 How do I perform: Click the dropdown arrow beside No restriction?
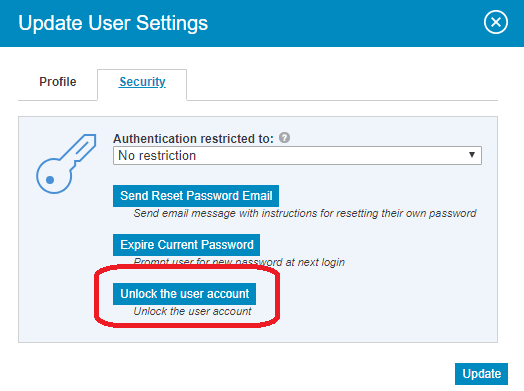pyautogui.click(x=472, y=155)
